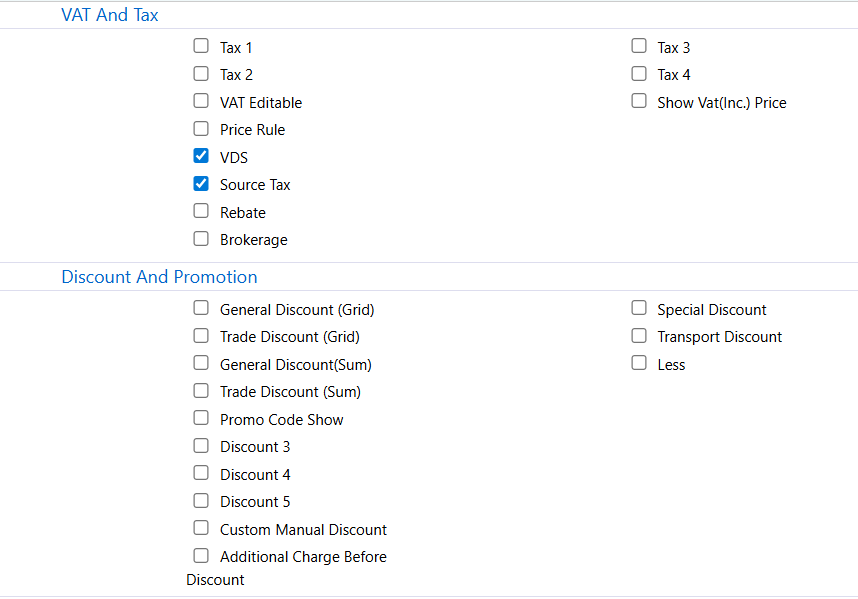Screen dimensions: 858x599
Task: Check the Less checkbox
Action: [639, 363]
